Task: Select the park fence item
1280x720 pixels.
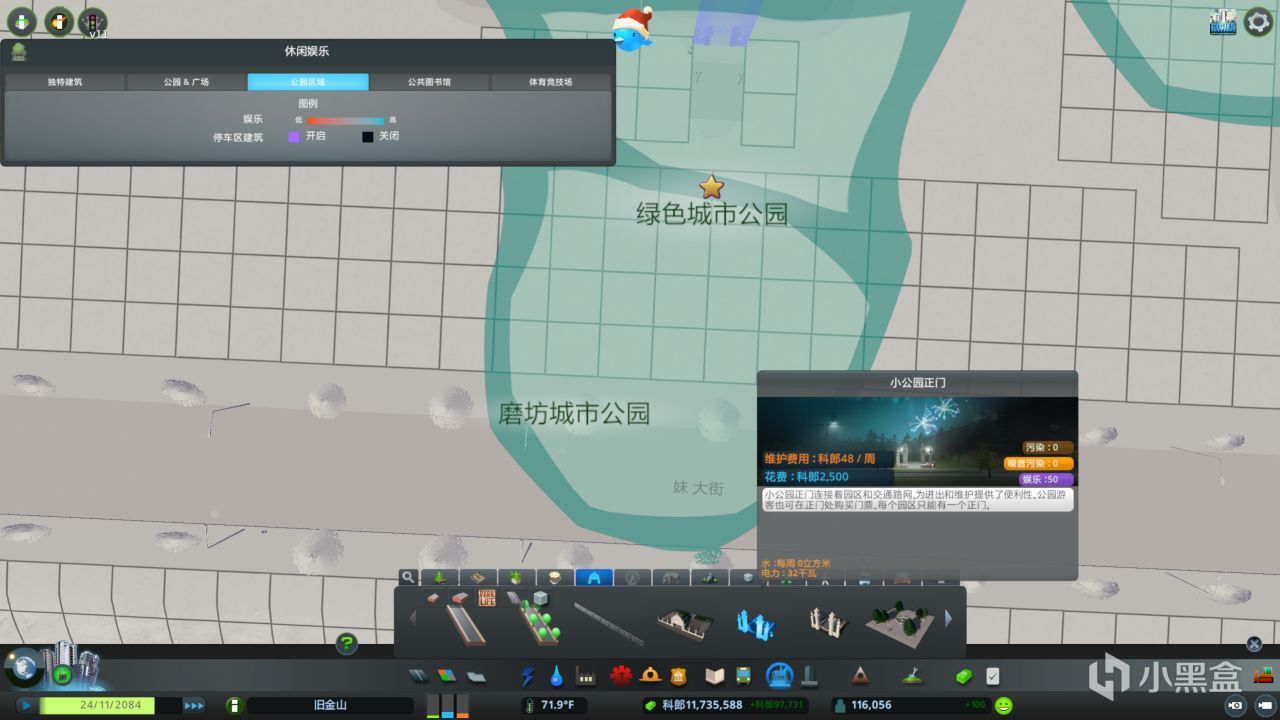Action: point(609,624)
